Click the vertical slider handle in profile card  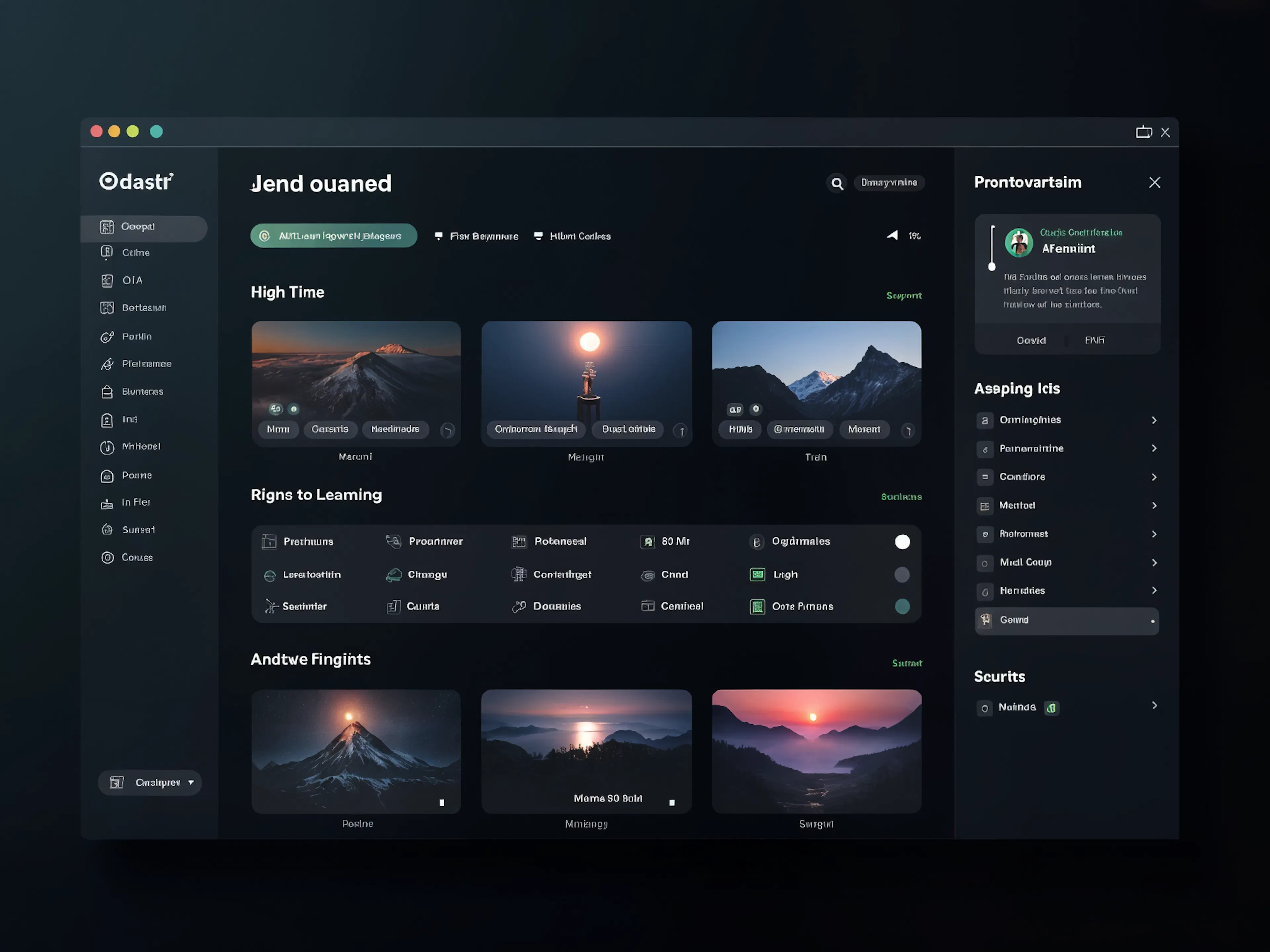pos(992,267)
